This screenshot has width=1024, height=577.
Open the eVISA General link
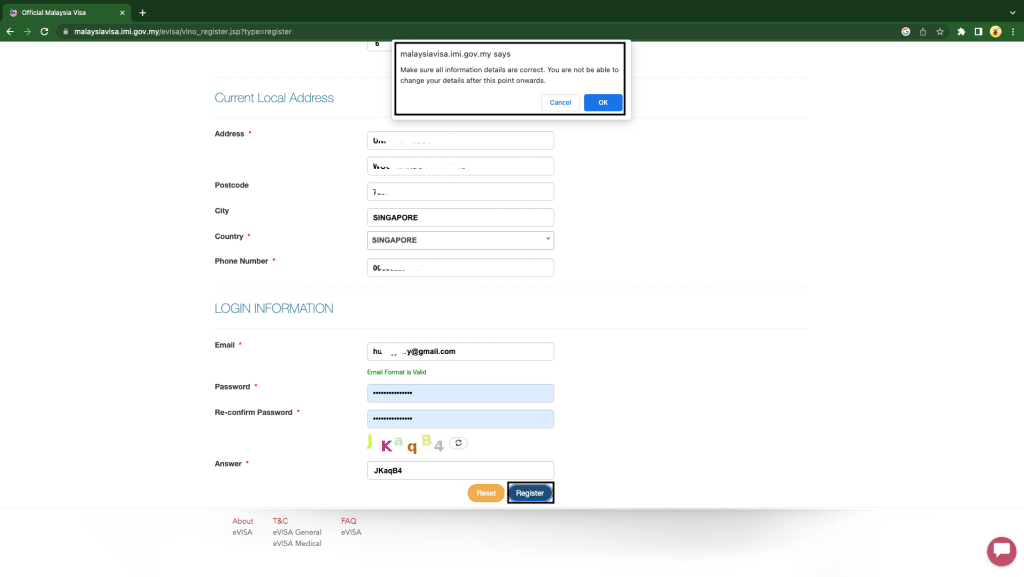[297, 532]
